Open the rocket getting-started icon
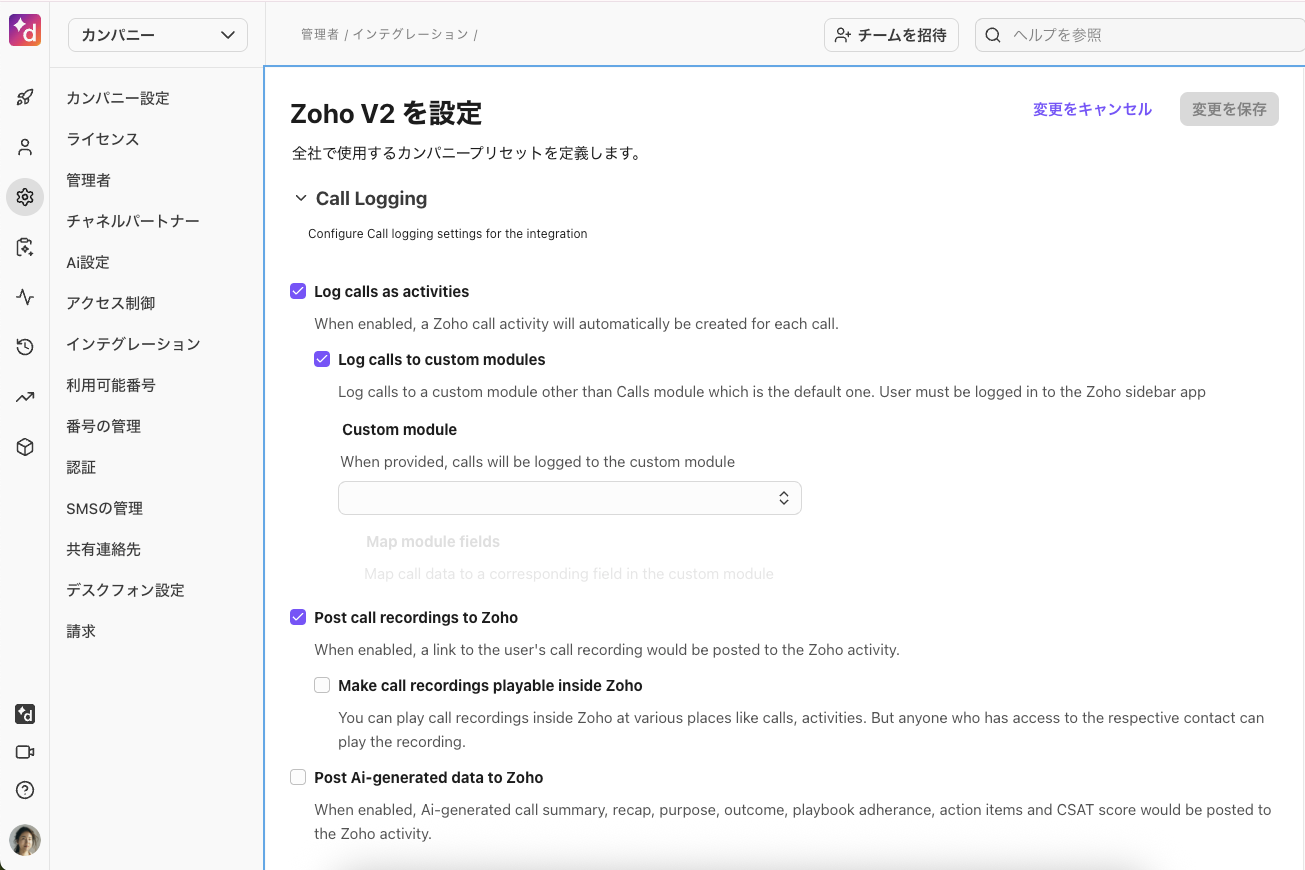The width and height of the screenshot is (1305, 870). pos(25,97)
